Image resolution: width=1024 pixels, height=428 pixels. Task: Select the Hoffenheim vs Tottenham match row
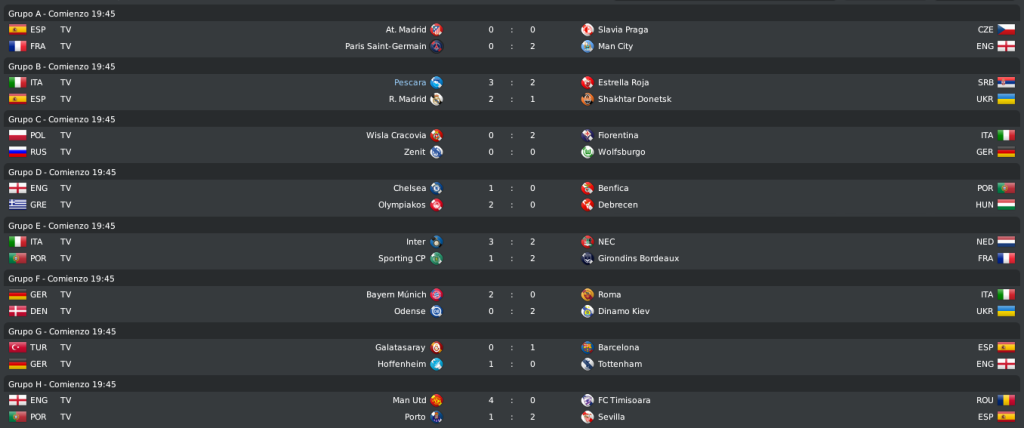(x=512, y=364)
